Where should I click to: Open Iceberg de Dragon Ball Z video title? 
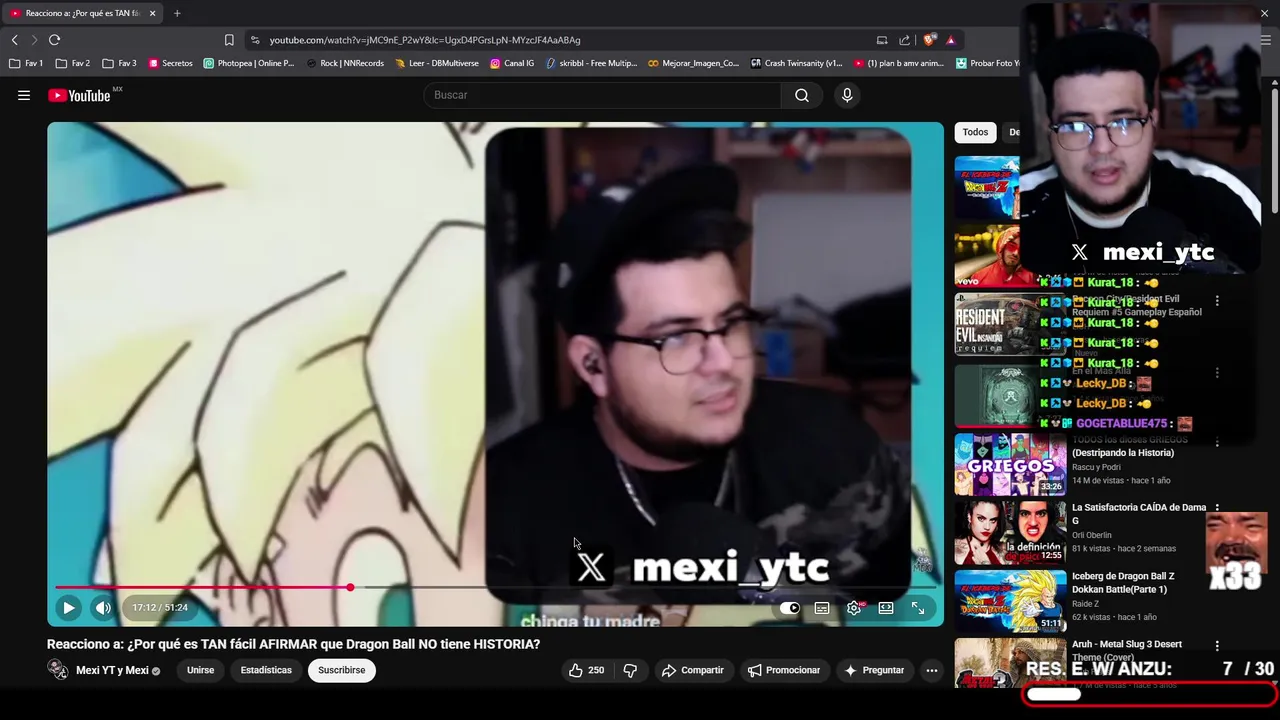(x=1123, y=582)
